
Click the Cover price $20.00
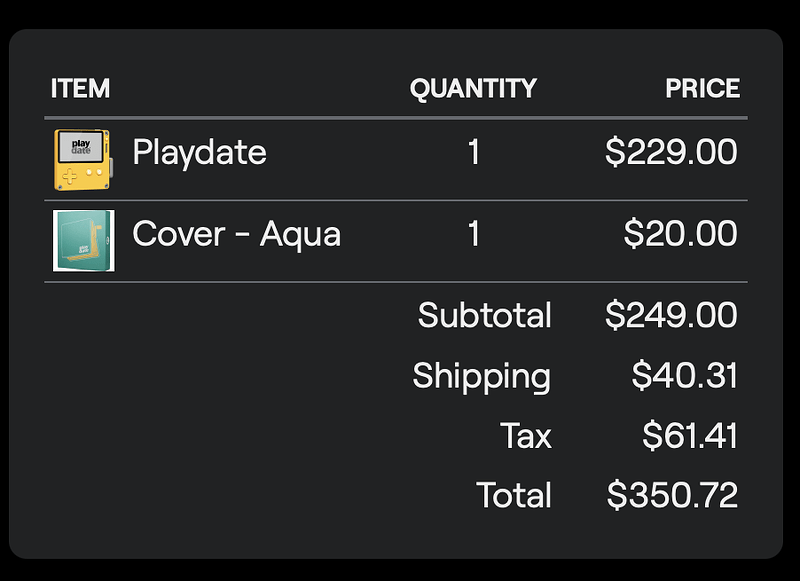click(x=680, y=234)
